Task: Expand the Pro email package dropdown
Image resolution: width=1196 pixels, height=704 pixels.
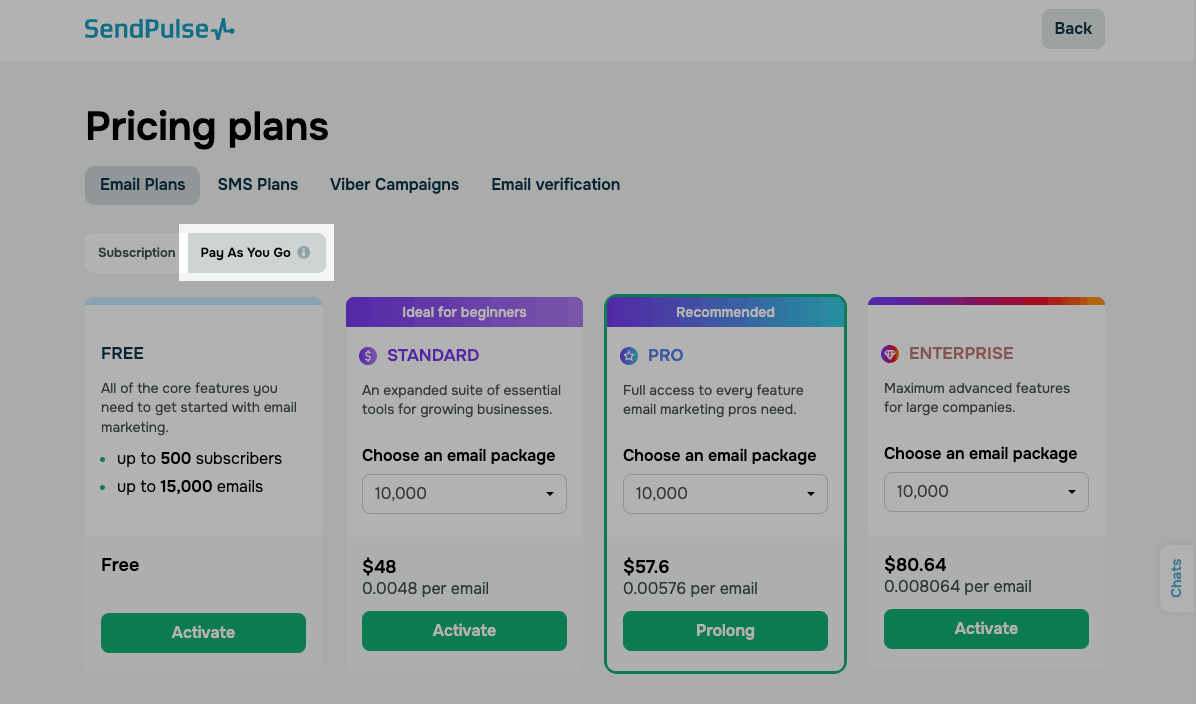Action: click(x=725, y=493)
